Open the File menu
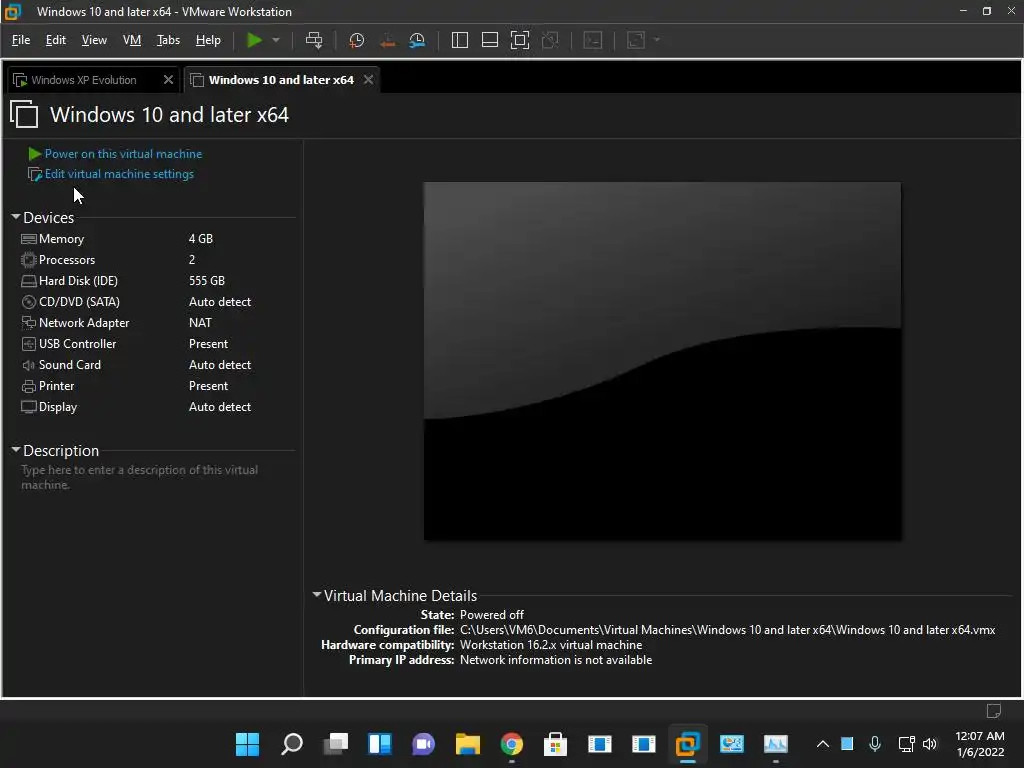Viewport: 1024px width, 768px height. (x=21, y=40)
